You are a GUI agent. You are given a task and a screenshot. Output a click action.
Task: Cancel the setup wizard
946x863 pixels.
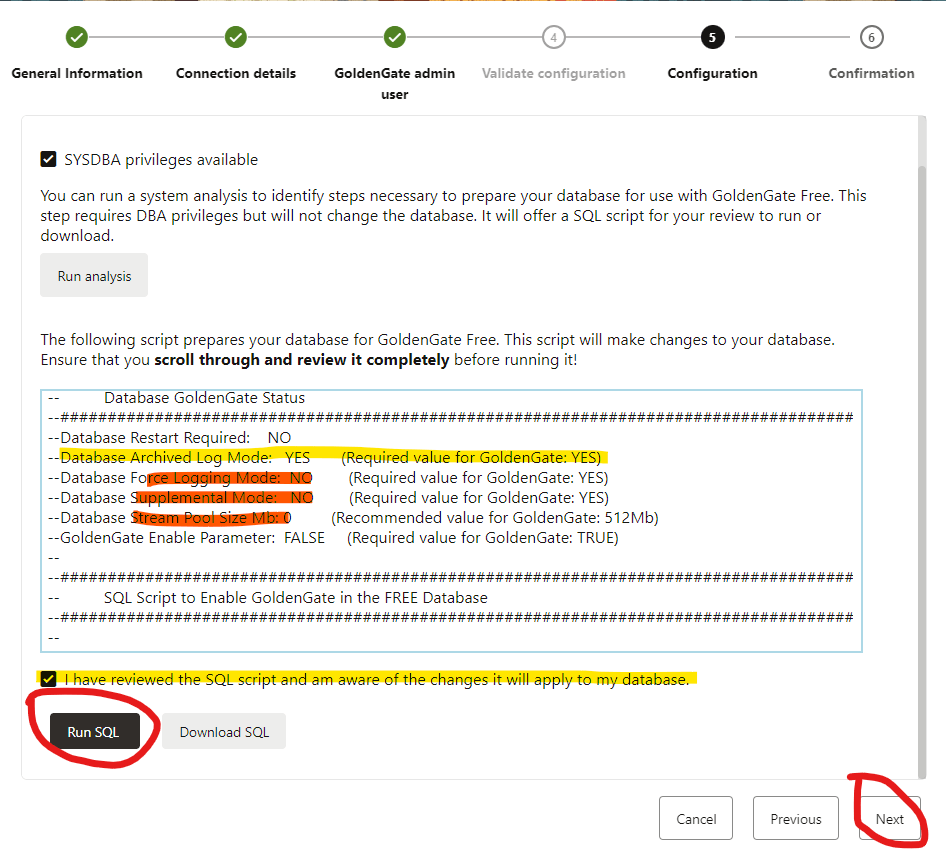[x=696, y=819]
